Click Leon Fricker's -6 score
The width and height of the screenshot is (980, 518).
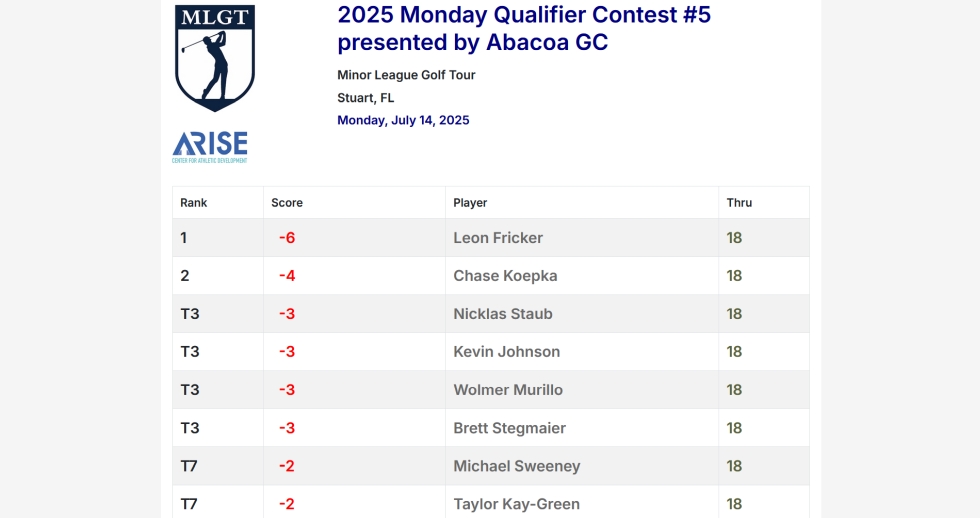tap(287, 238)
